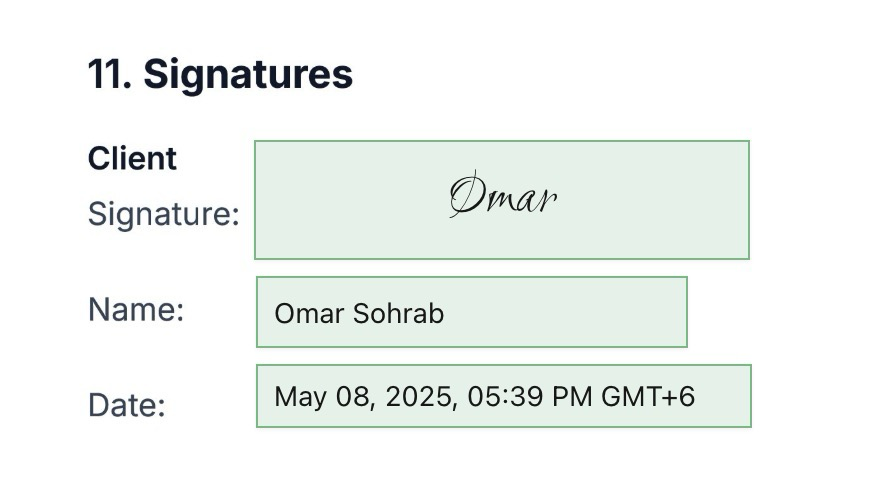Viewport: 890px width, 478px height.
Task: Click the typed Omar in the Name field
Action: click(x=309, y=313)
